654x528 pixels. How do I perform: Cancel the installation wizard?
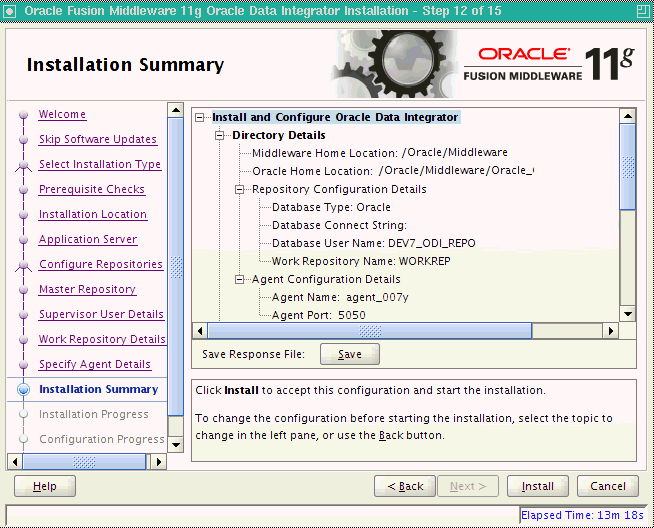(608, 486)
